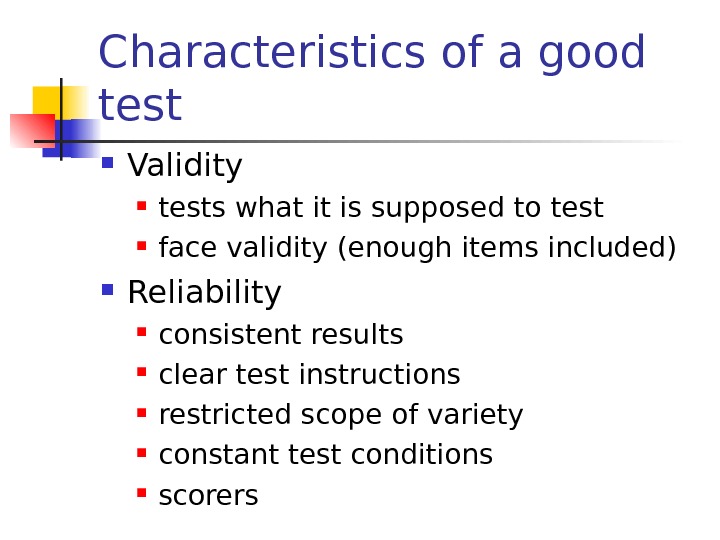720x540 pixels.
Task: Select the red gradient decorative square
Action: click(x=30, y=131)
